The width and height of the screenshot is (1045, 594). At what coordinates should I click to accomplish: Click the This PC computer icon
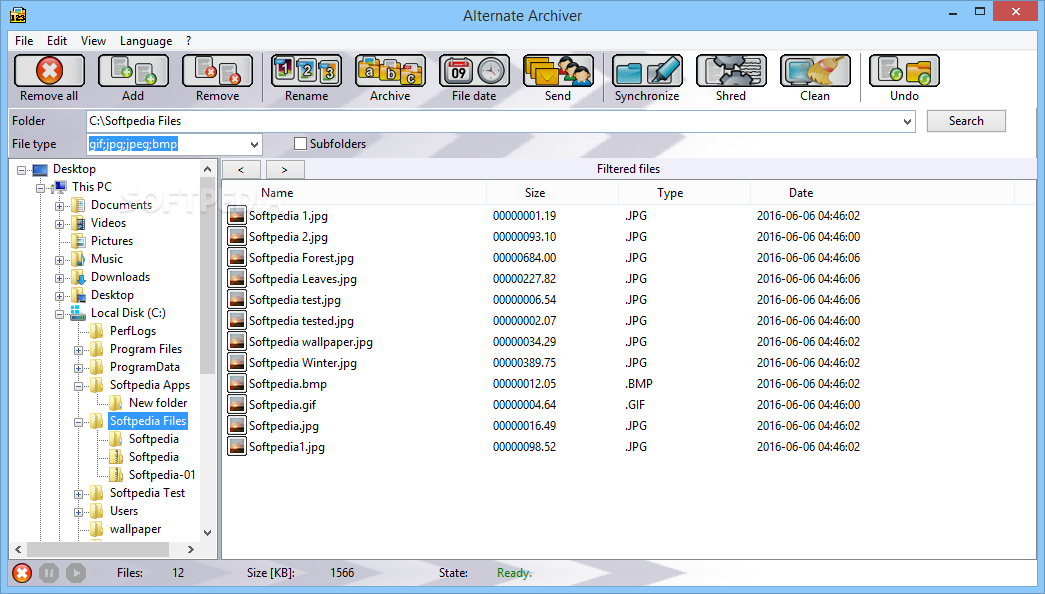point(60,187)
